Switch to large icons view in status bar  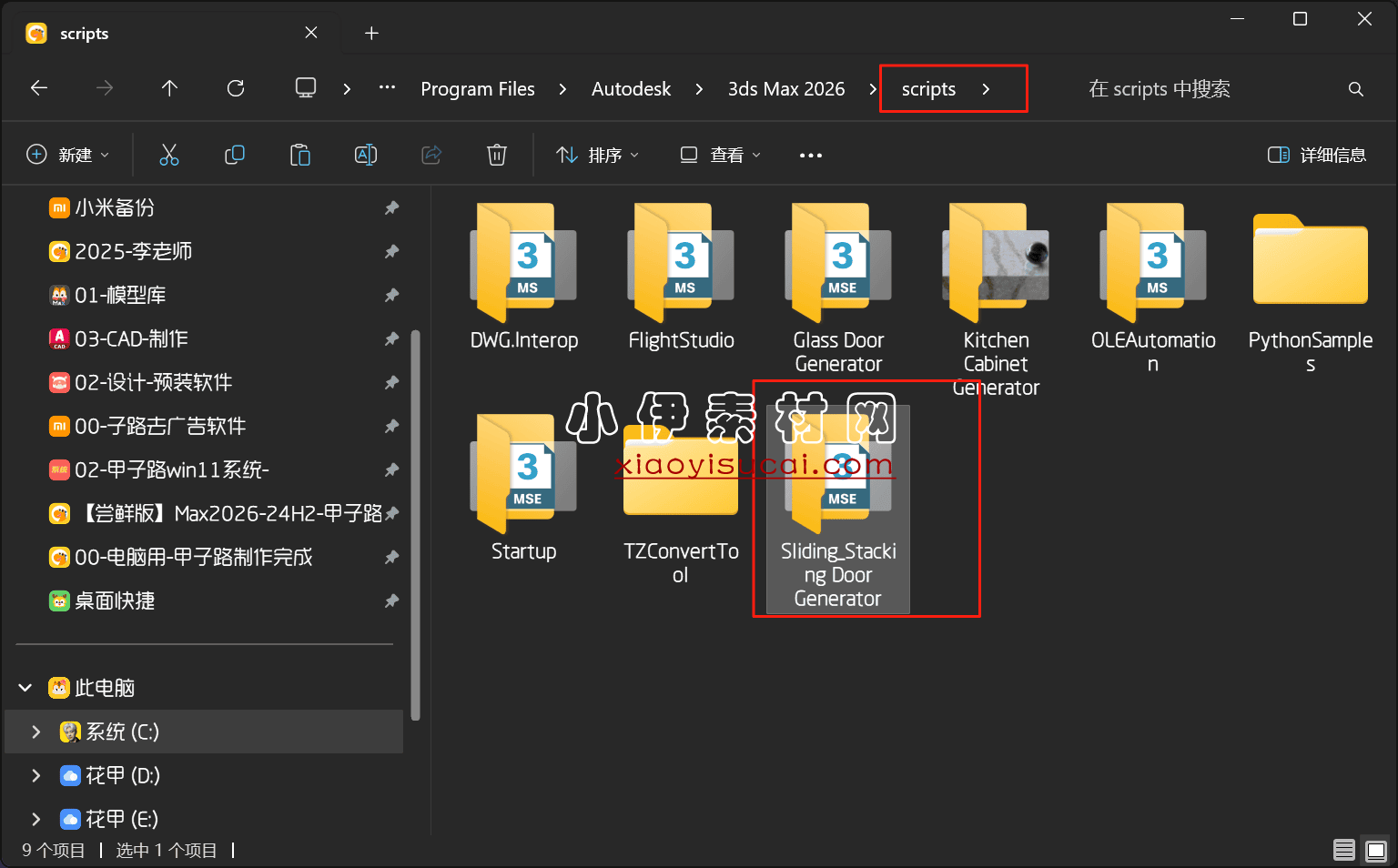point(1376,850)
